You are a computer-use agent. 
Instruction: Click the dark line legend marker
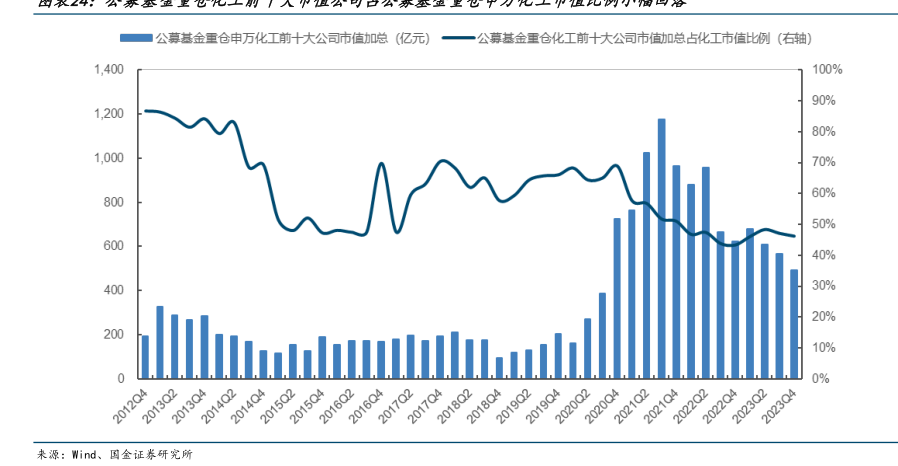[x=457, y=39]
